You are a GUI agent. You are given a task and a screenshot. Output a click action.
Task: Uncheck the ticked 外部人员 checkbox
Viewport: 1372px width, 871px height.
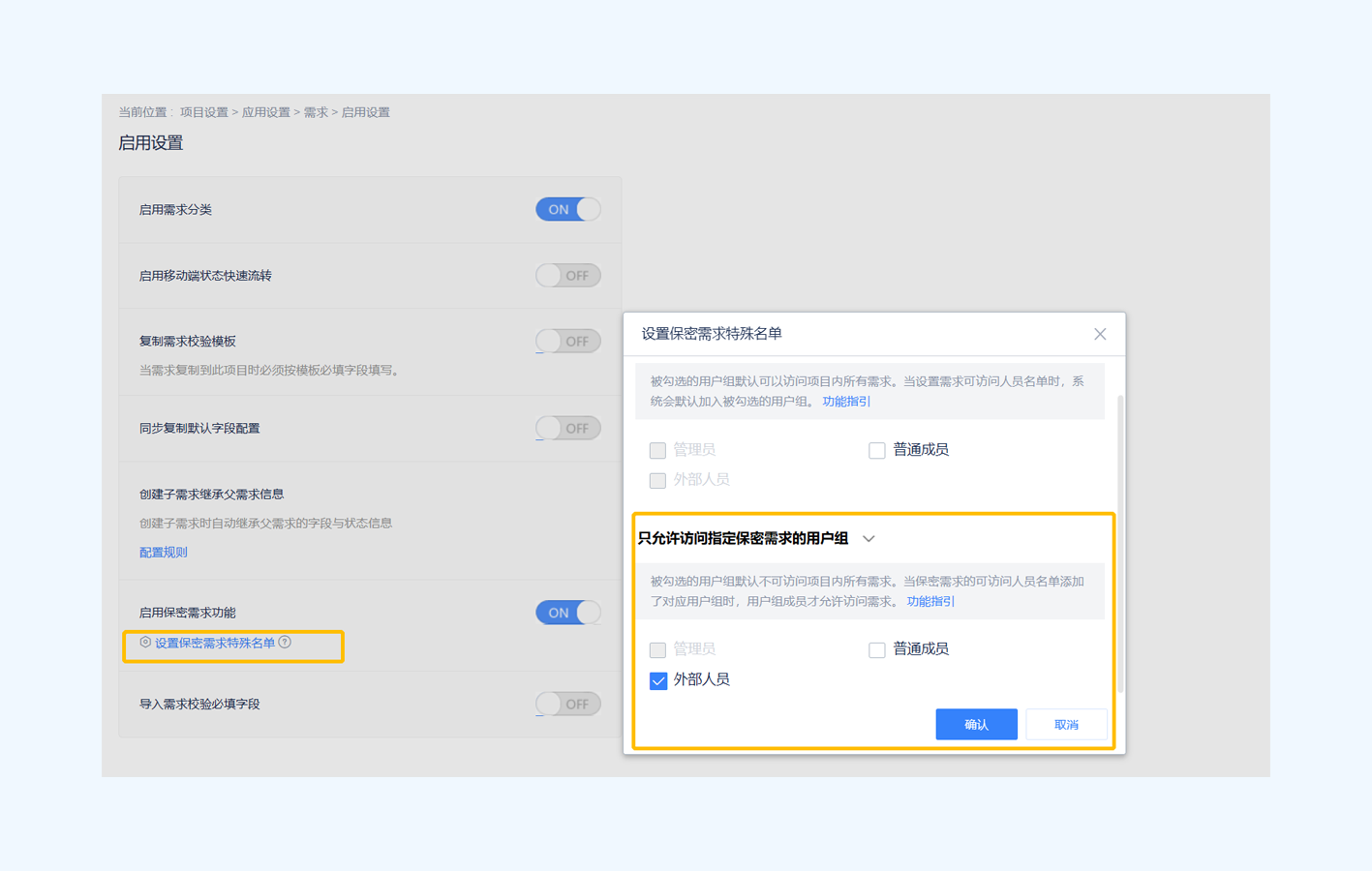click(658, 680)
